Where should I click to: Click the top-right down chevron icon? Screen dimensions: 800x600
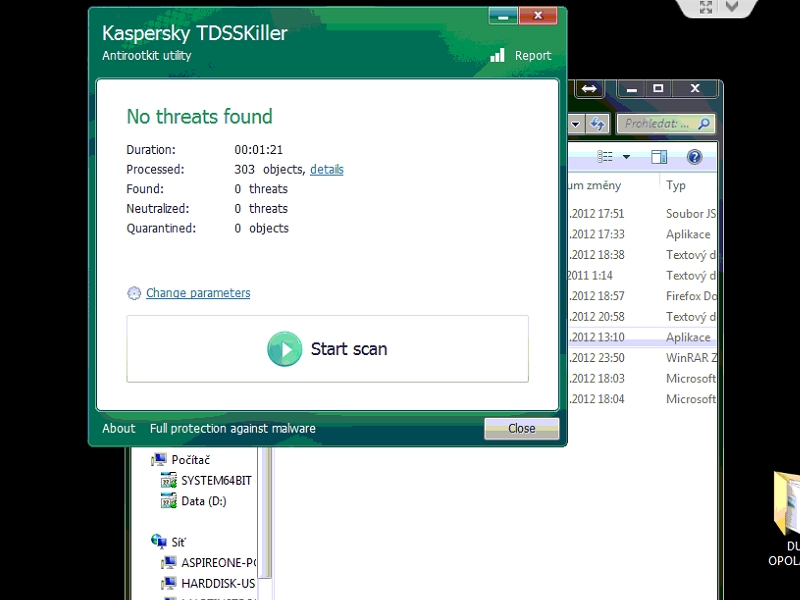(x=732, y=7)
